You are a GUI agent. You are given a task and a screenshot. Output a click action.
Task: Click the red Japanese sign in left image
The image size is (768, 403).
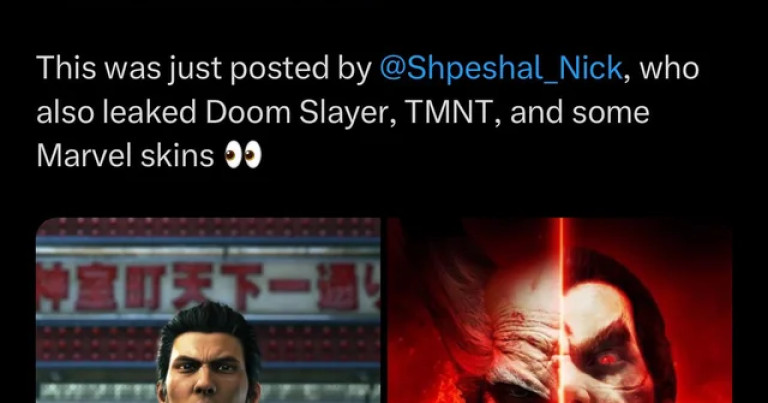click(208, 285)
